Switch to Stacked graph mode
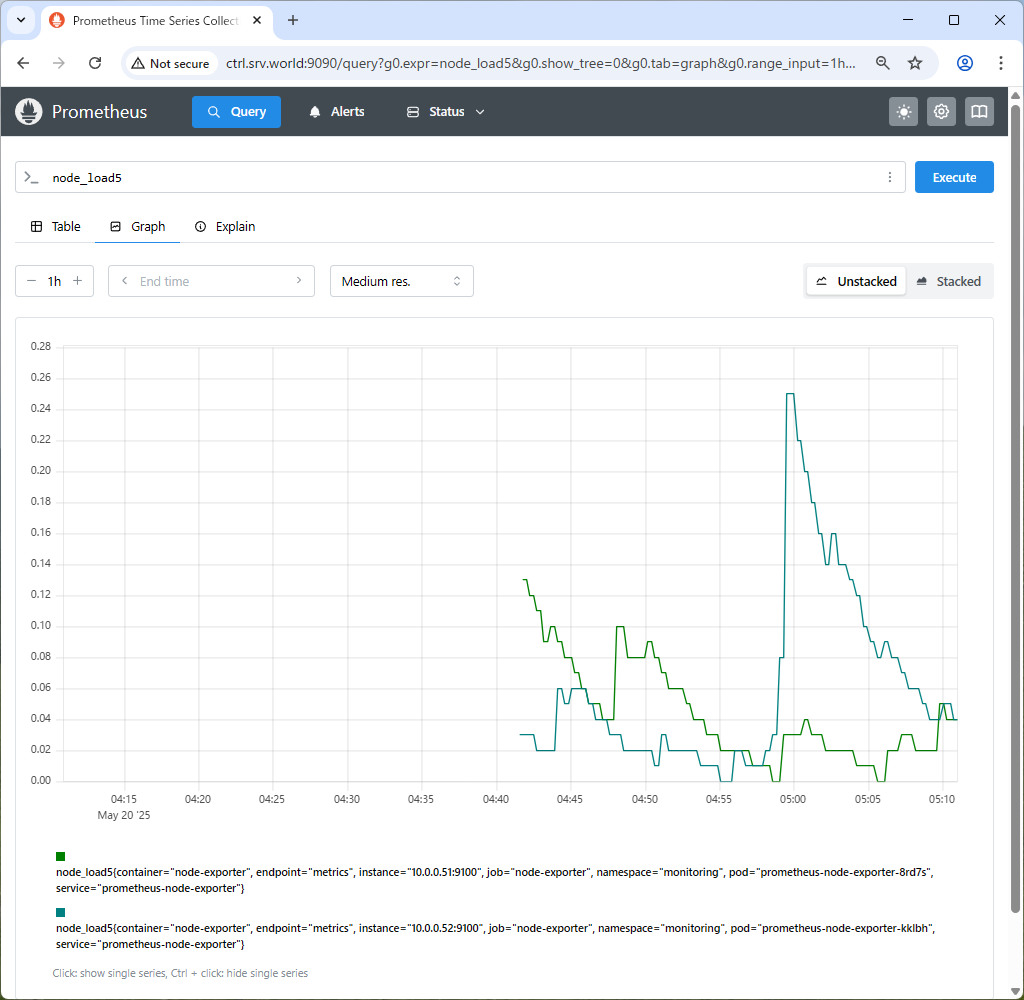The image size is (1024, 1000). point(949,282)
